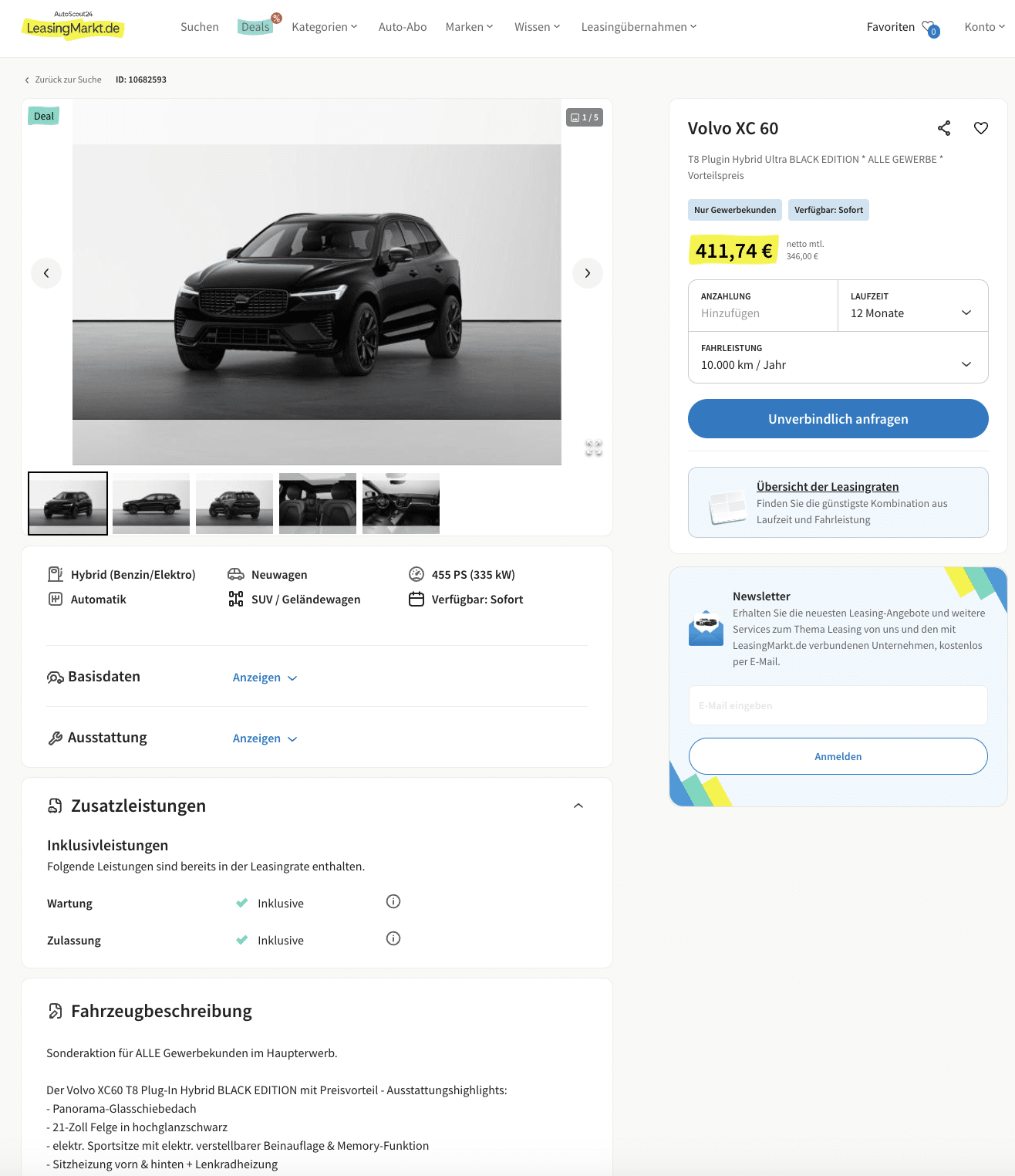The height and width of the screenshot is (1176, 1015).
Task: Click info icon next to Zulassung Inklusive
Action: tap(393, 938)
